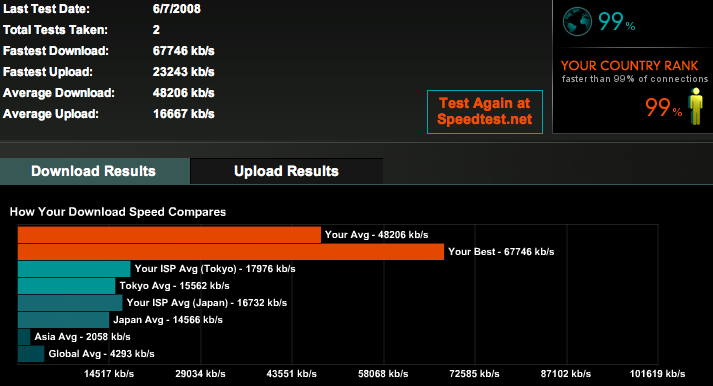Click the Your ISP Avg (Japan) bar
Image resolution: width=713 pixels, height=386 pixels.
tap(70, 303)
